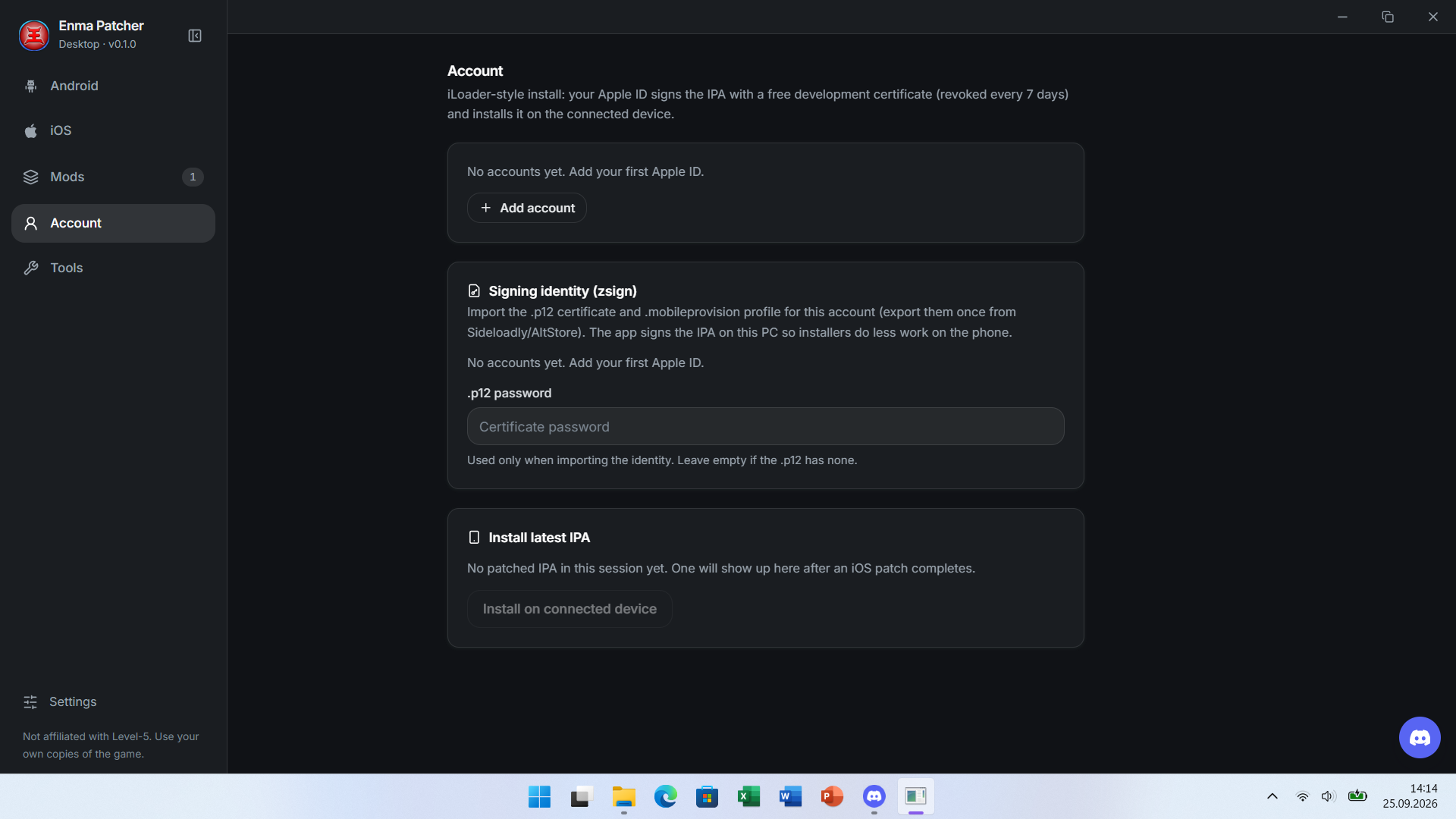Screen dimensions: 1456x819
Task: Restore down the Enma Patcher window
Action: 1388,17
